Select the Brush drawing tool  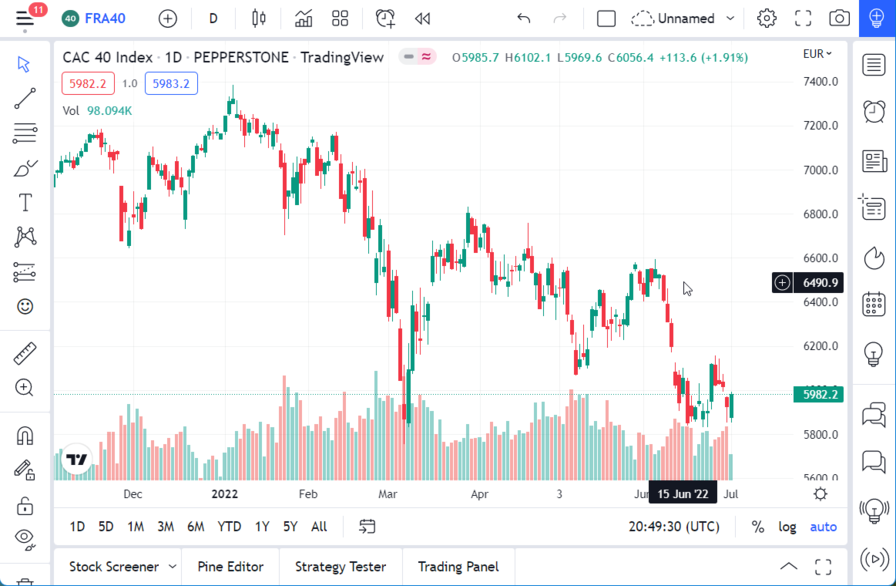(23, 167)
